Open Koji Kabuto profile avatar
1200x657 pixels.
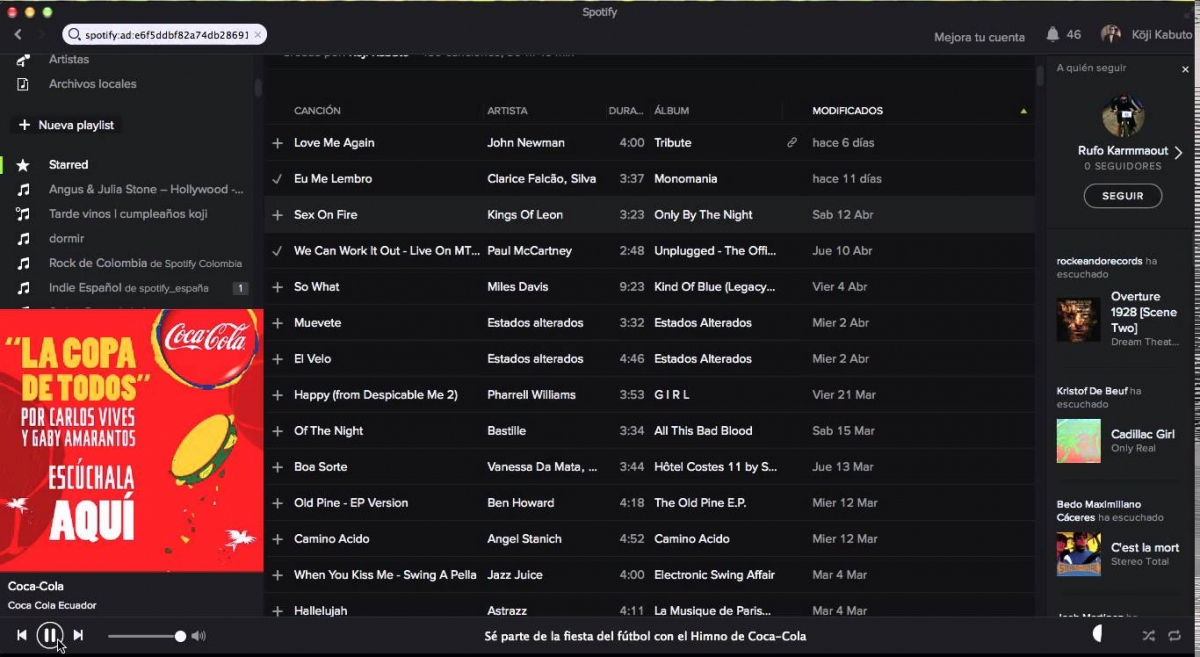(x=1111, y=35)
